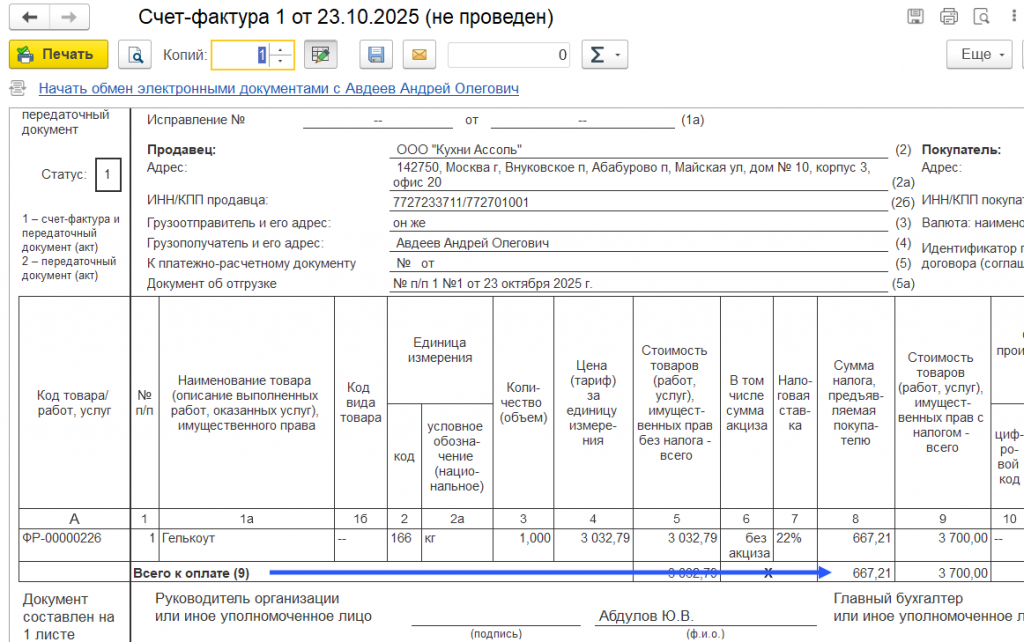This screenshot has height=642, width=1024.
Task: Select seller name ООО "Кухни Ассоль"
Action: [x=459, y=150]
